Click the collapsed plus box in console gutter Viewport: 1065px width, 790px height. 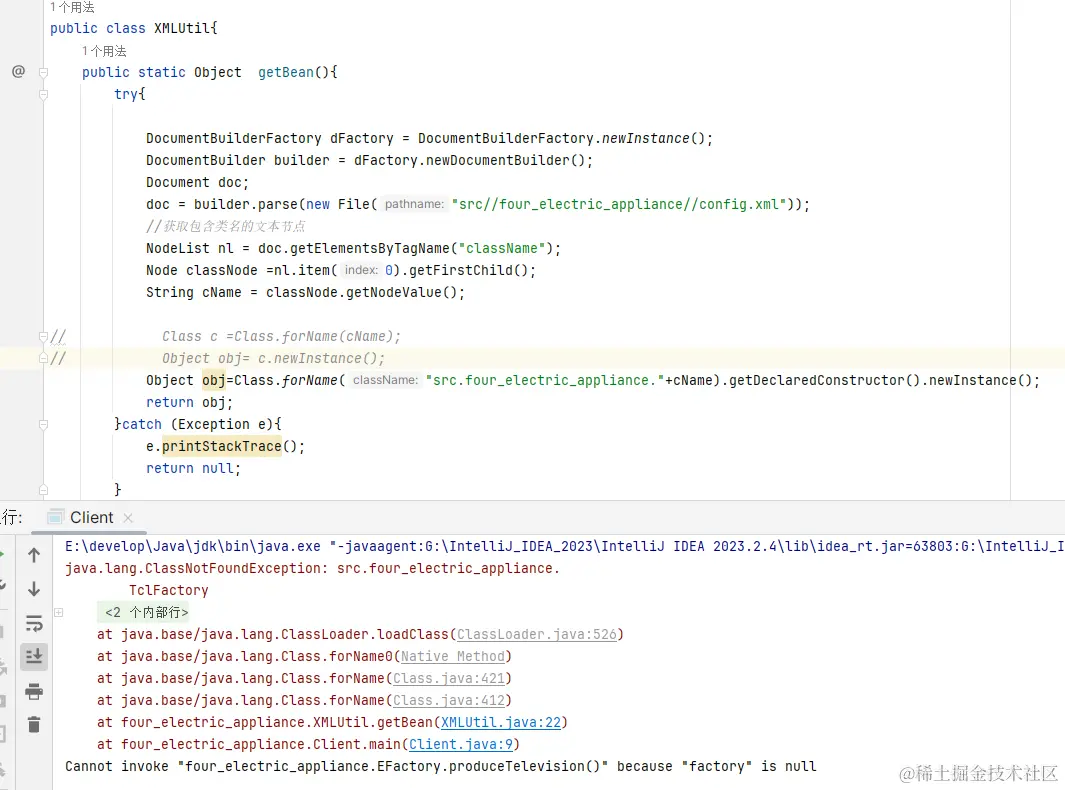click(59, 612)
